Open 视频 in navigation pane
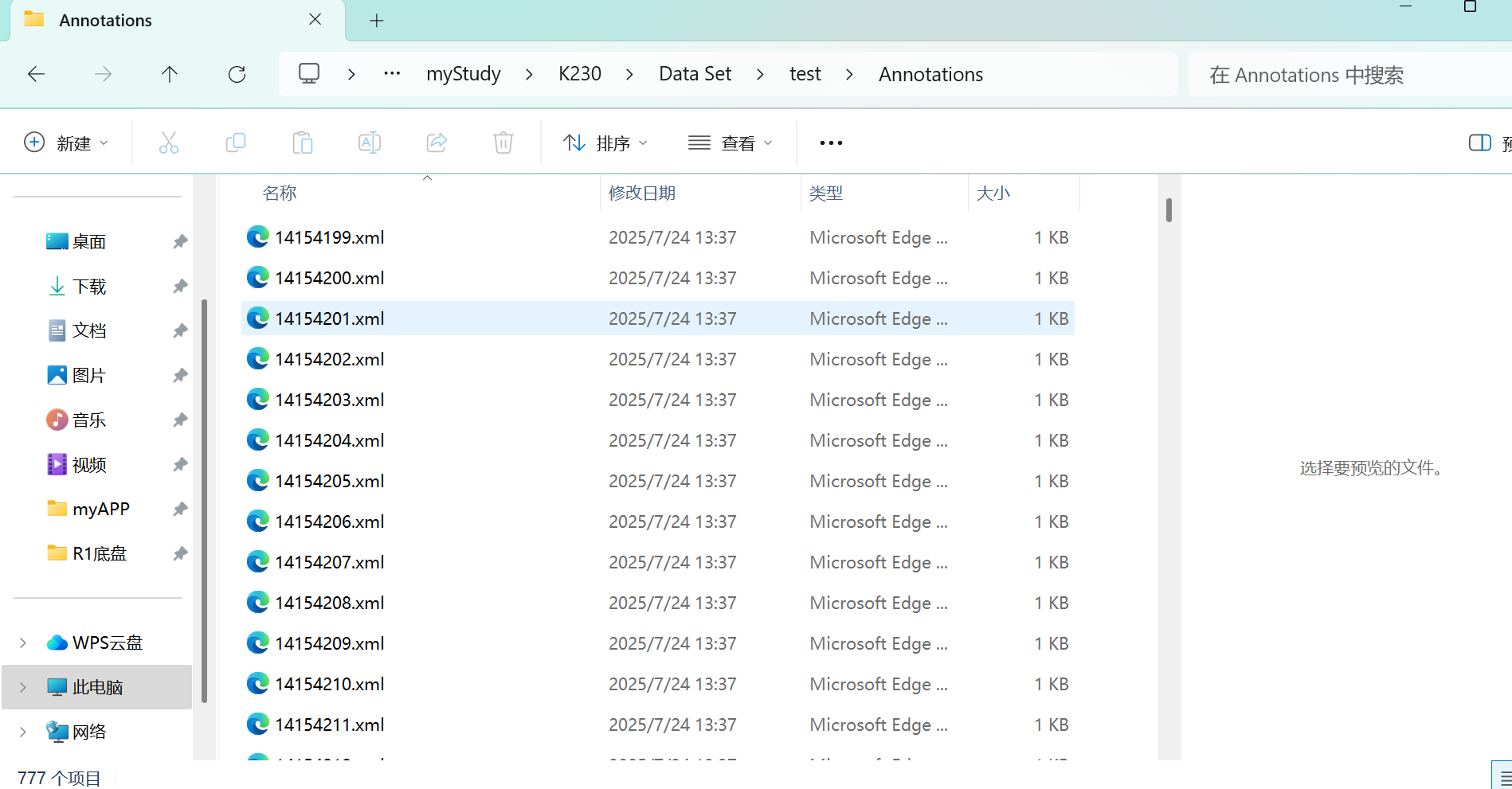This screenshot has width=1512, height=789. point(88,464)
